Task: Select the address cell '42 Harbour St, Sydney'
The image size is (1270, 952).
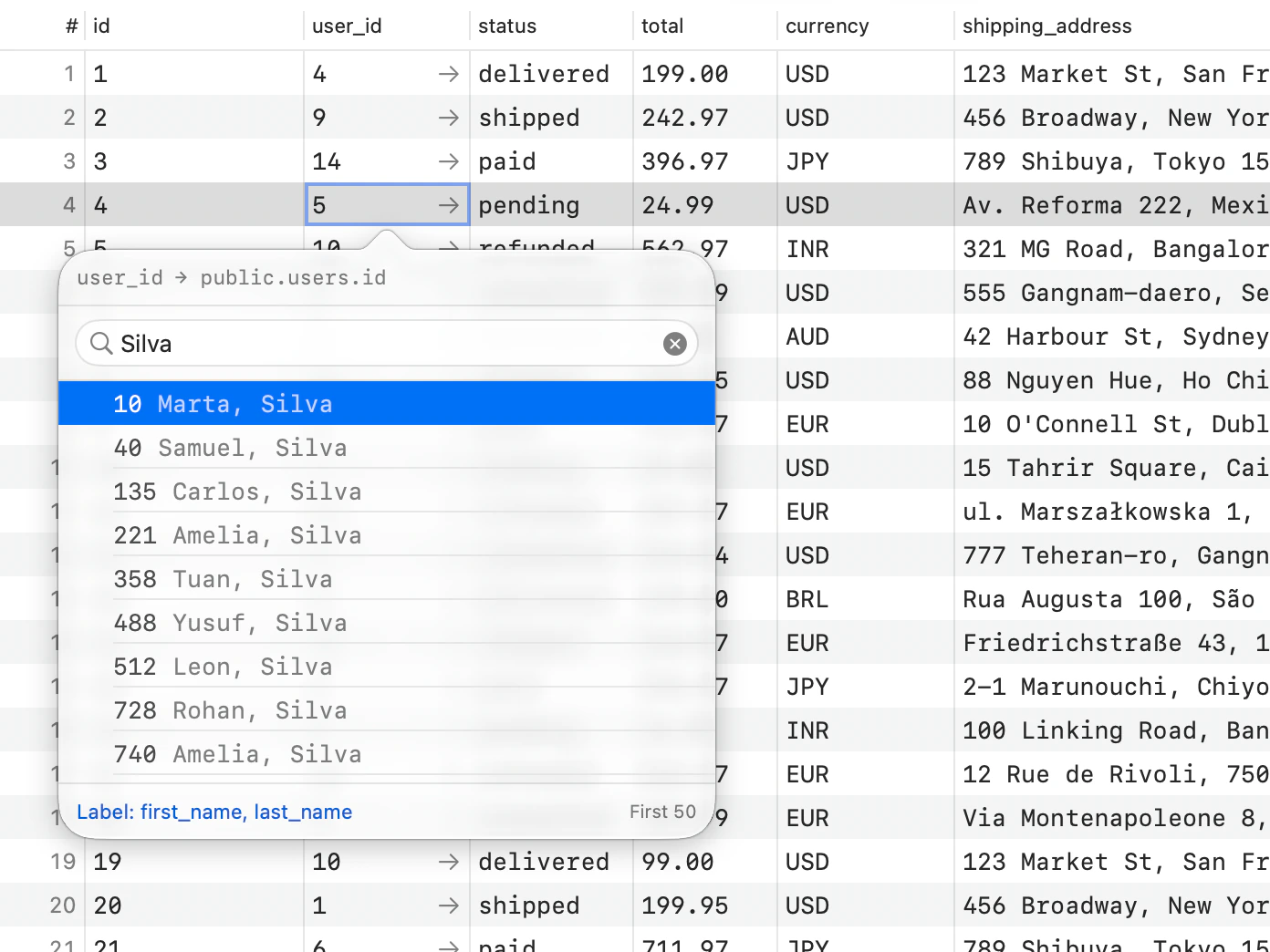Action: (1112, 336)
